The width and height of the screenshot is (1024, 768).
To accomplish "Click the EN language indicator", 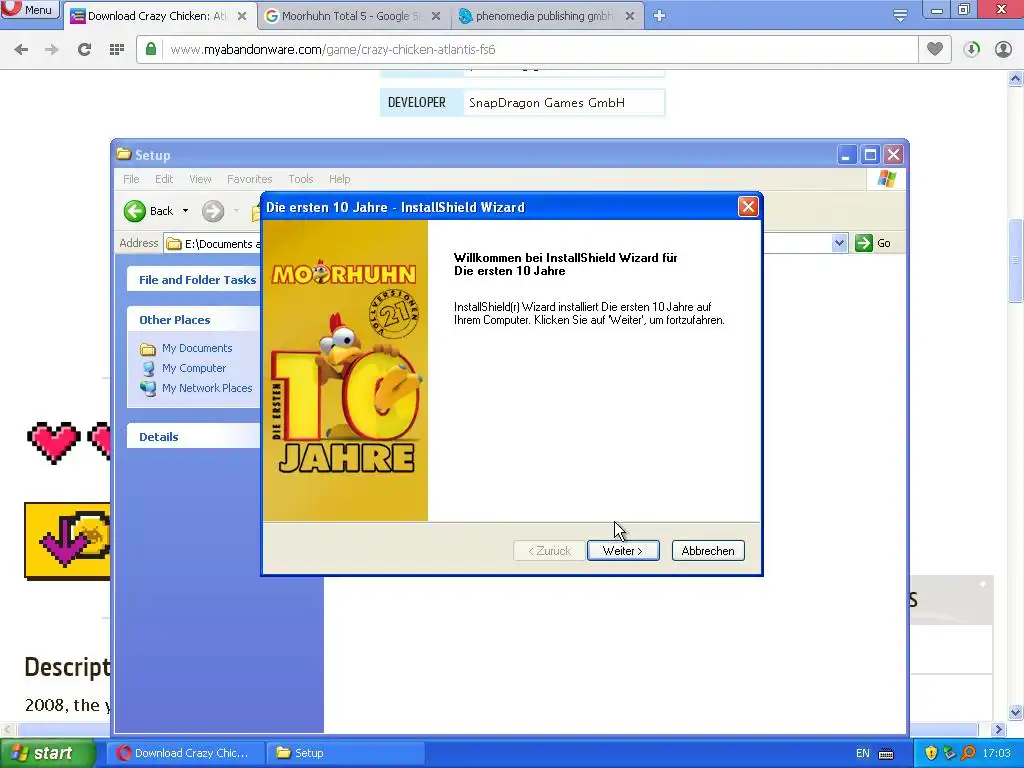I will (863, 754).
